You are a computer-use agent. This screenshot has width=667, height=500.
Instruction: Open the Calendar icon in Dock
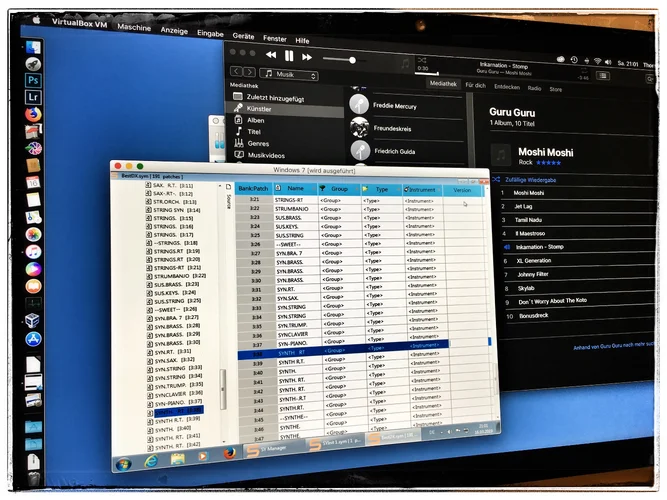[x=33, y=182]
